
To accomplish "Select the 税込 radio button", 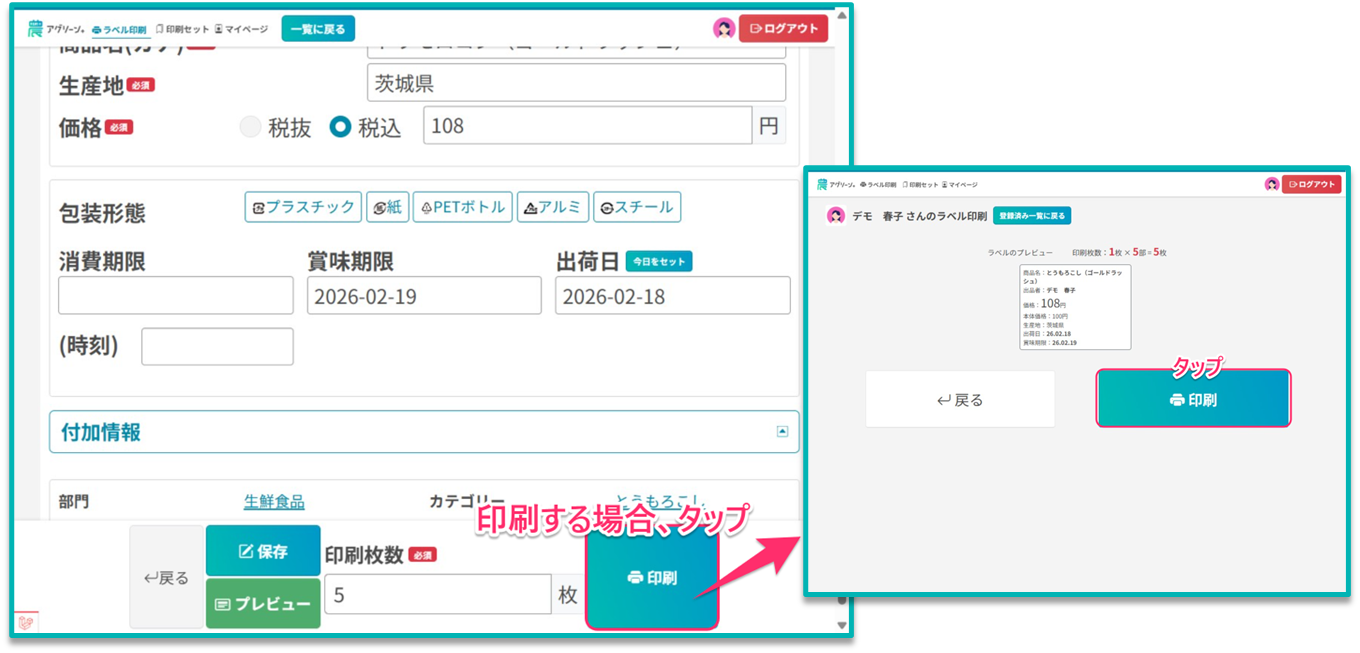I will click(x=341, y=127).
